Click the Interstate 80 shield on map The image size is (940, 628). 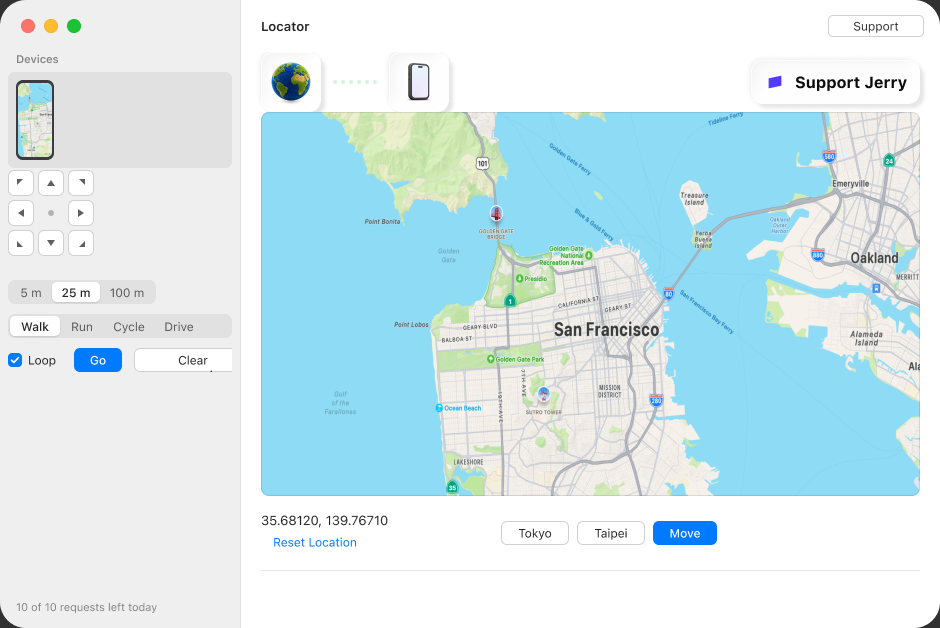pos(668,294)
